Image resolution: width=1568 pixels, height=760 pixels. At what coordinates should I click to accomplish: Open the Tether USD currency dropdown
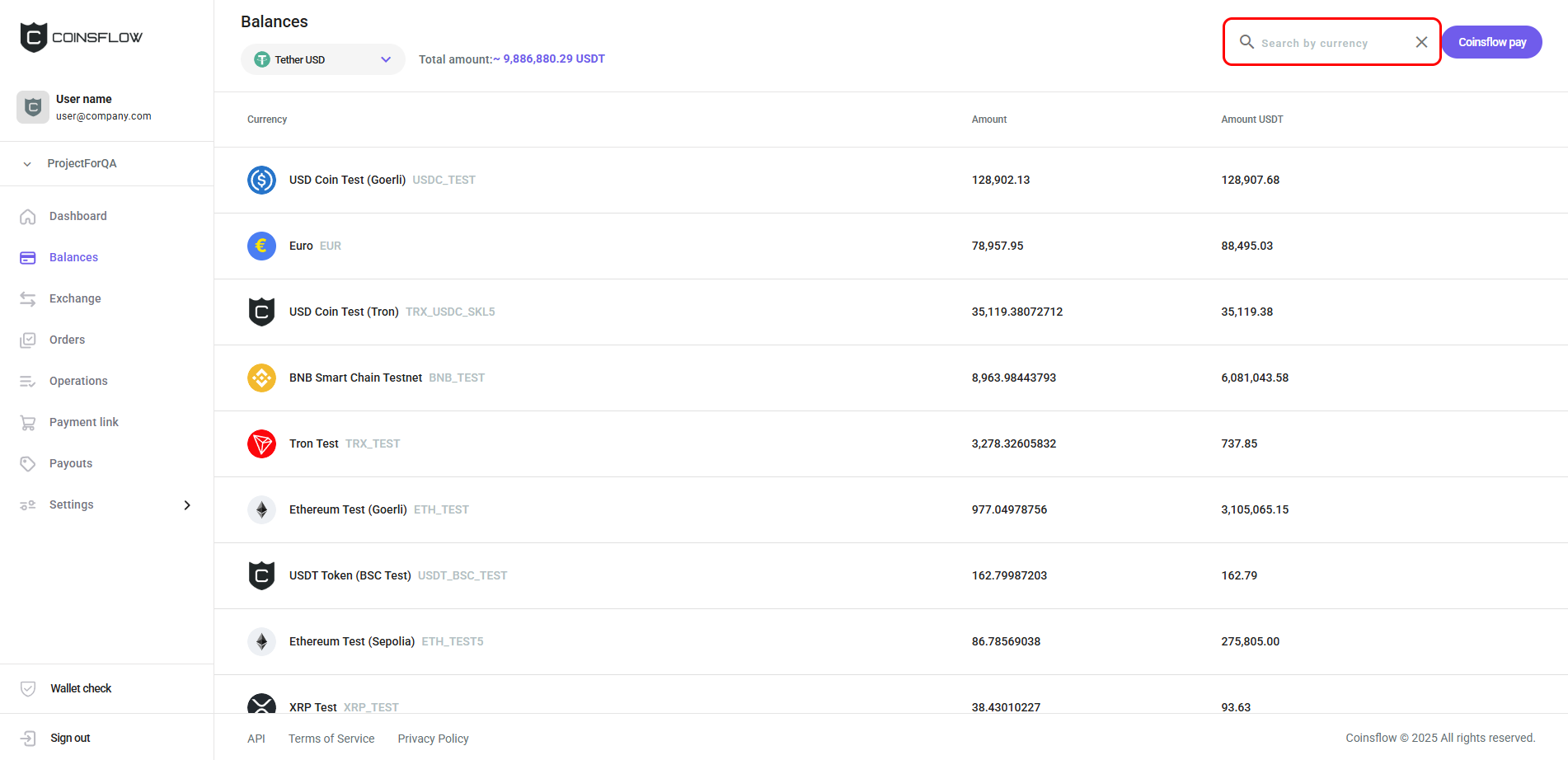pos(322,59)
